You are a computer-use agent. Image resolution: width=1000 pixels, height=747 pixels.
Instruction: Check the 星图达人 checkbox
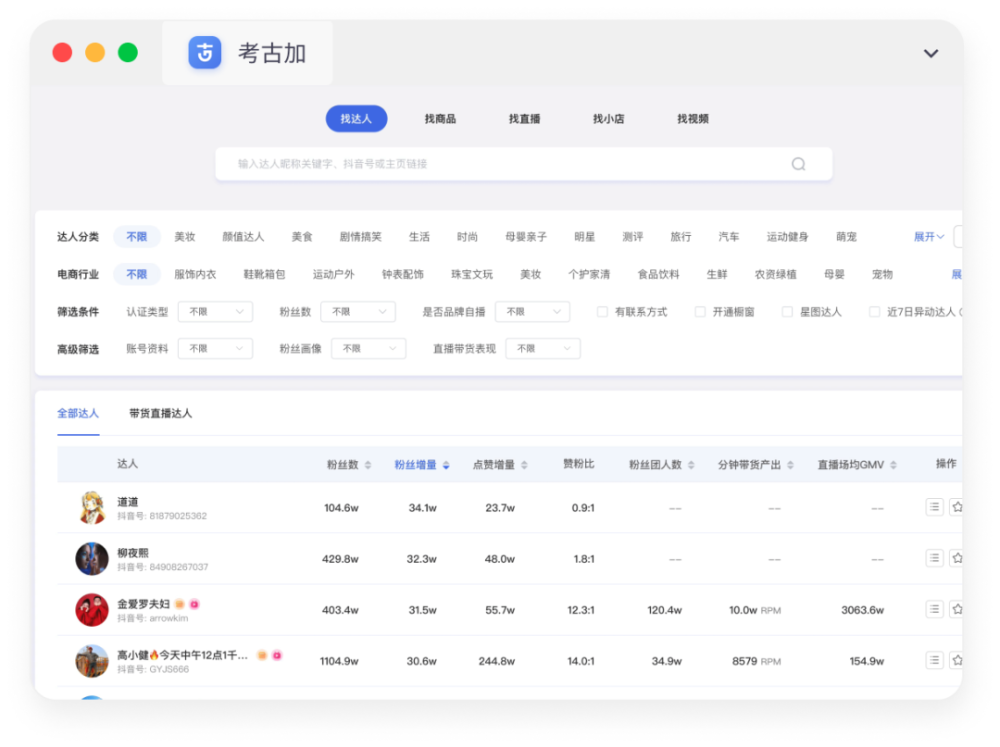[x=788, y=312]
